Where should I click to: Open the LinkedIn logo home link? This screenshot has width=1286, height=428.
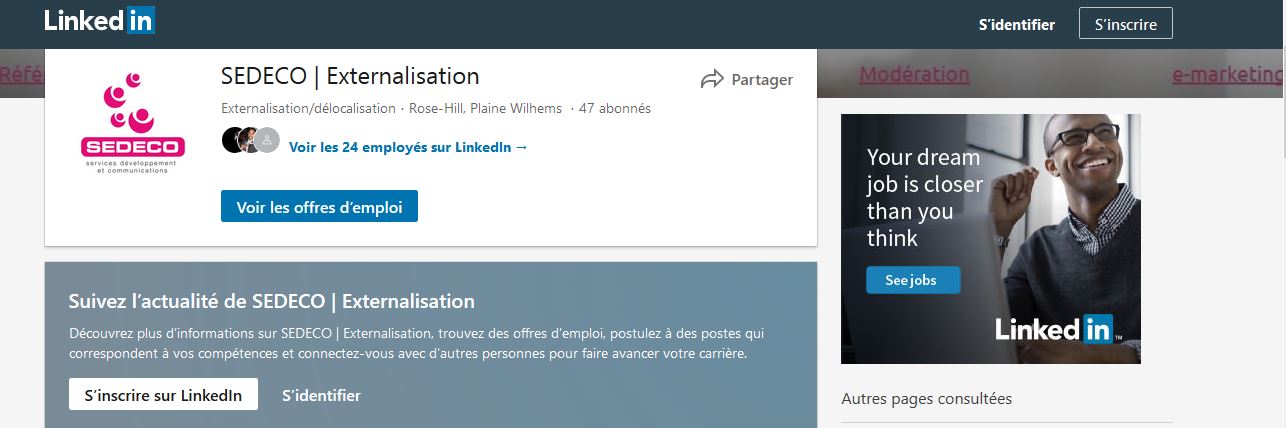click(x=99, y=20)
